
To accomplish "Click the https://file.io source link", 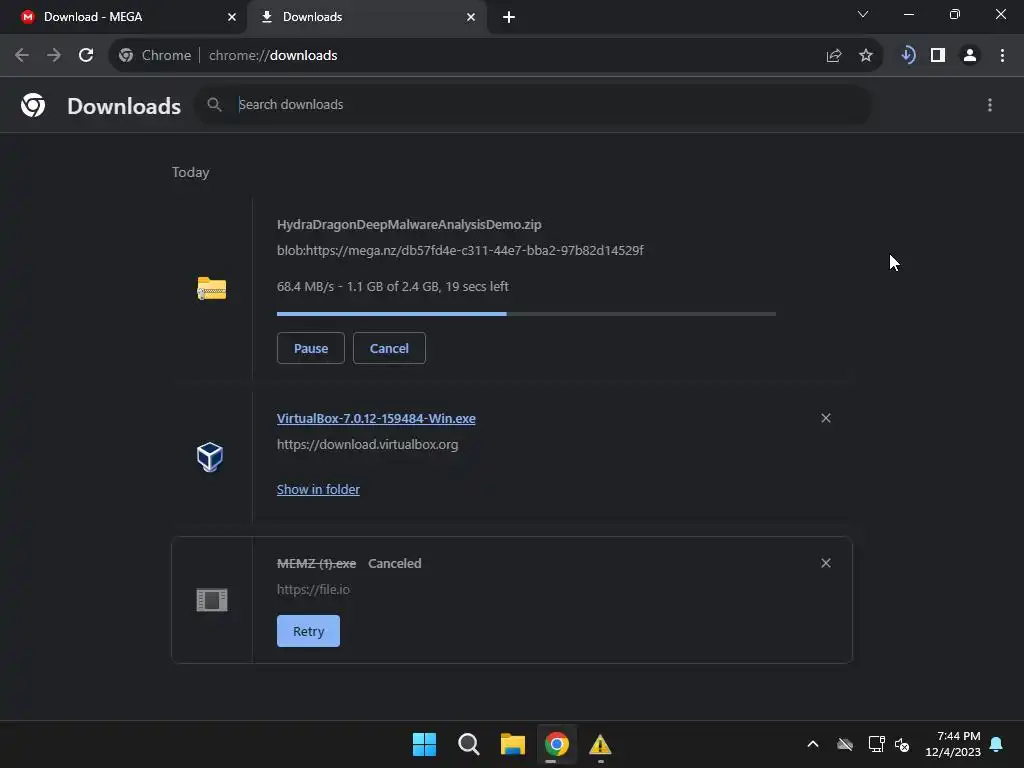I will (x=313, y=590).
